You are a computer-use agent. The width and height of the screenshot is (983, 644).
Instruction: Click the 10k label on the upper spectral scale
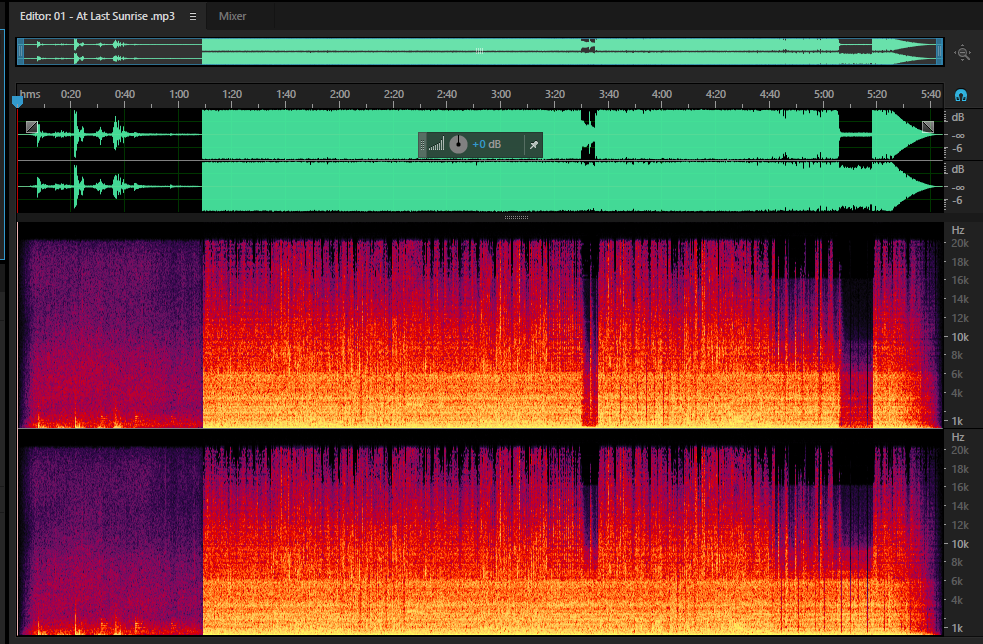coord(960,337)
